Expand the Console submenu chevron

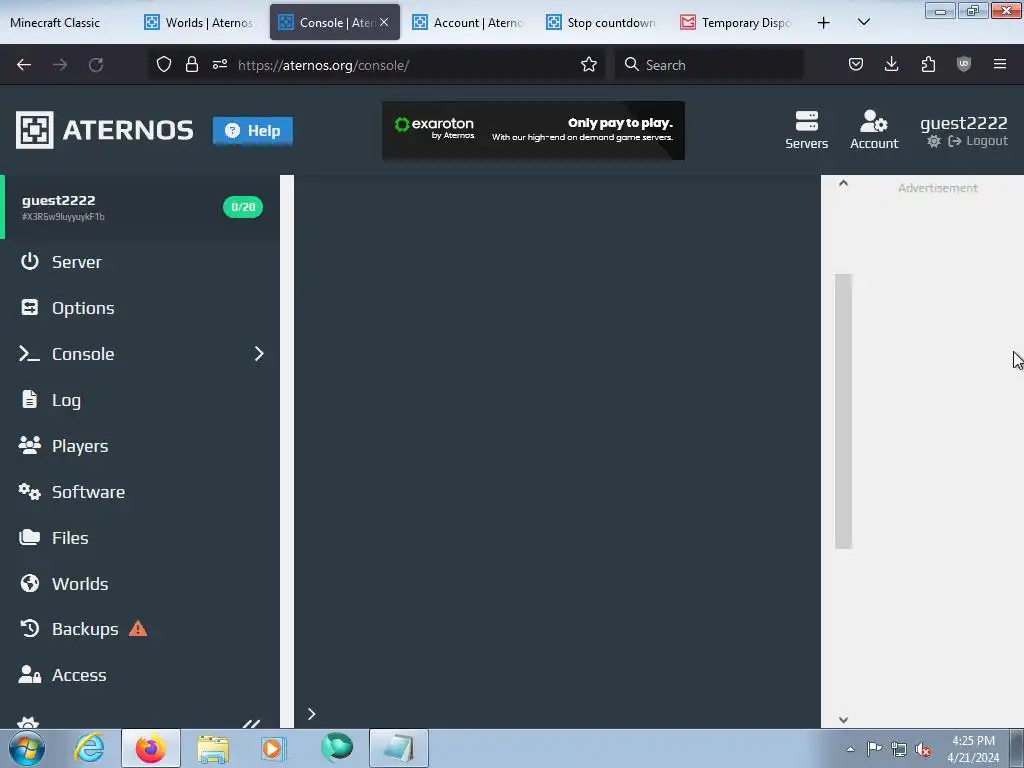click(x=259, y=354)
